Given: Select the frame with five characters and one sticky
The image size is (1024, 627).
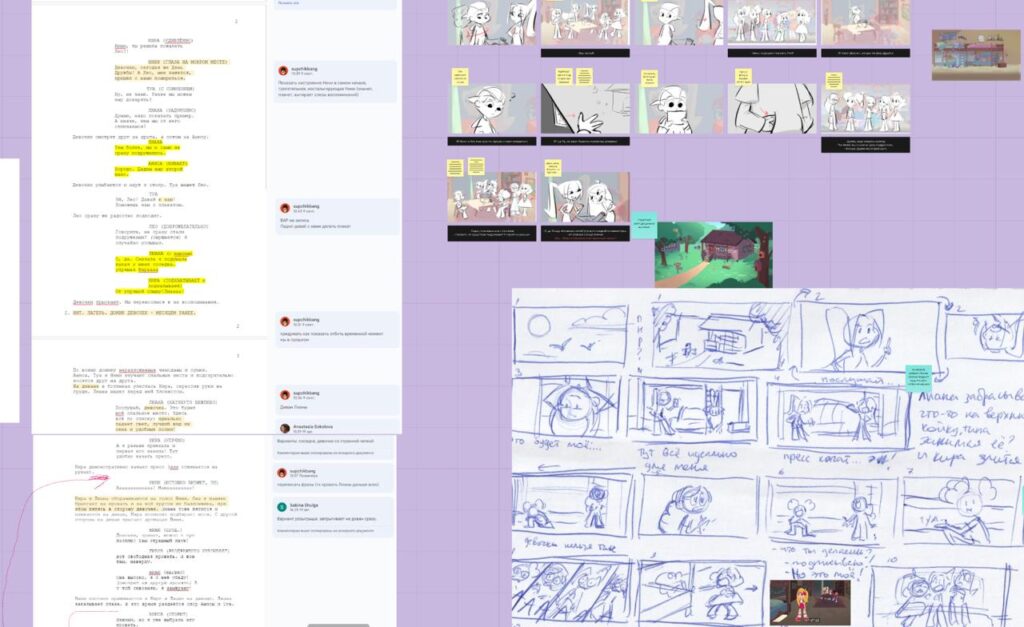Looking at the screenshot, I should point(865,109).
